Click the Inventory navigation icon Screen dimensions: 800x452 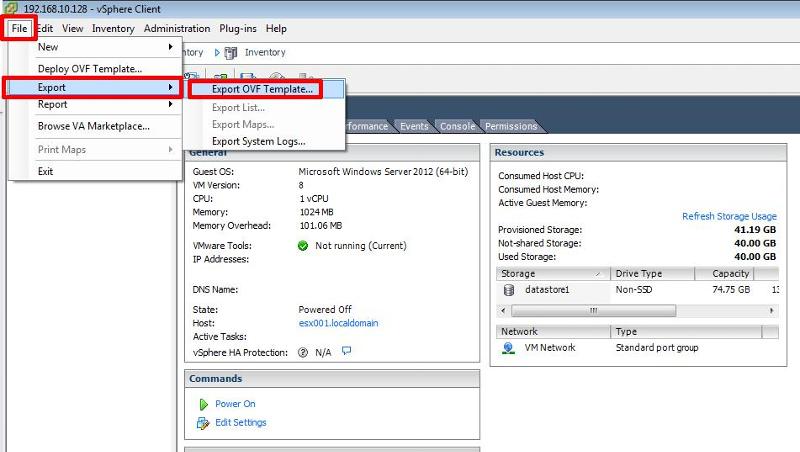[231, 53]
